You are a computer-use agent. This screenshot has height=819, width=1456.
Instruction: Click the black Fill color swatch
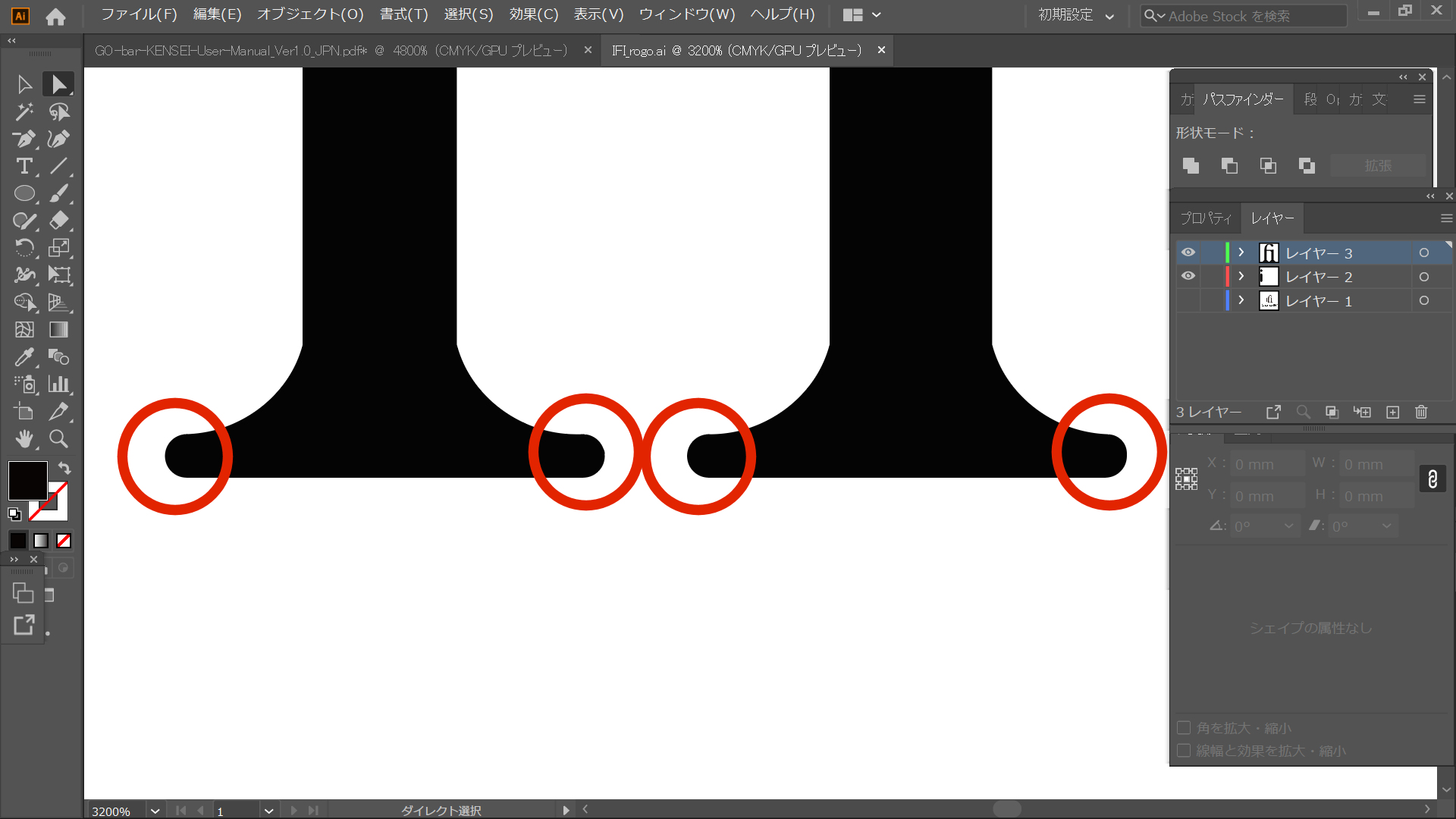28,480
